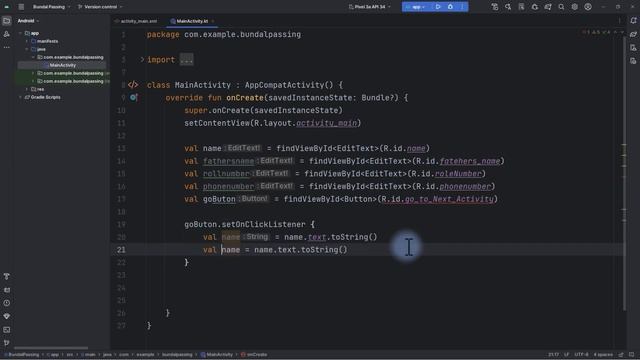Select MainActivity in project tree
Screen dimensions: 640x360
tap(62, 65)
